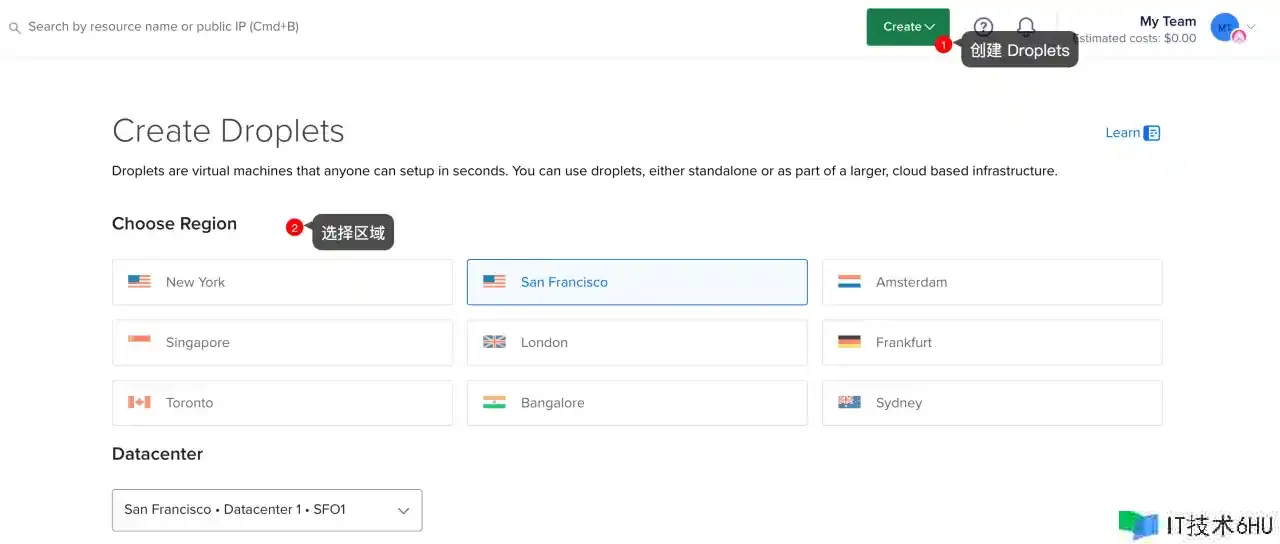Click the Learn documentation book icon
Image resolution: width=1280 pixels, height=544 pixels.
pyautogui.click(x=1152, y=133)
